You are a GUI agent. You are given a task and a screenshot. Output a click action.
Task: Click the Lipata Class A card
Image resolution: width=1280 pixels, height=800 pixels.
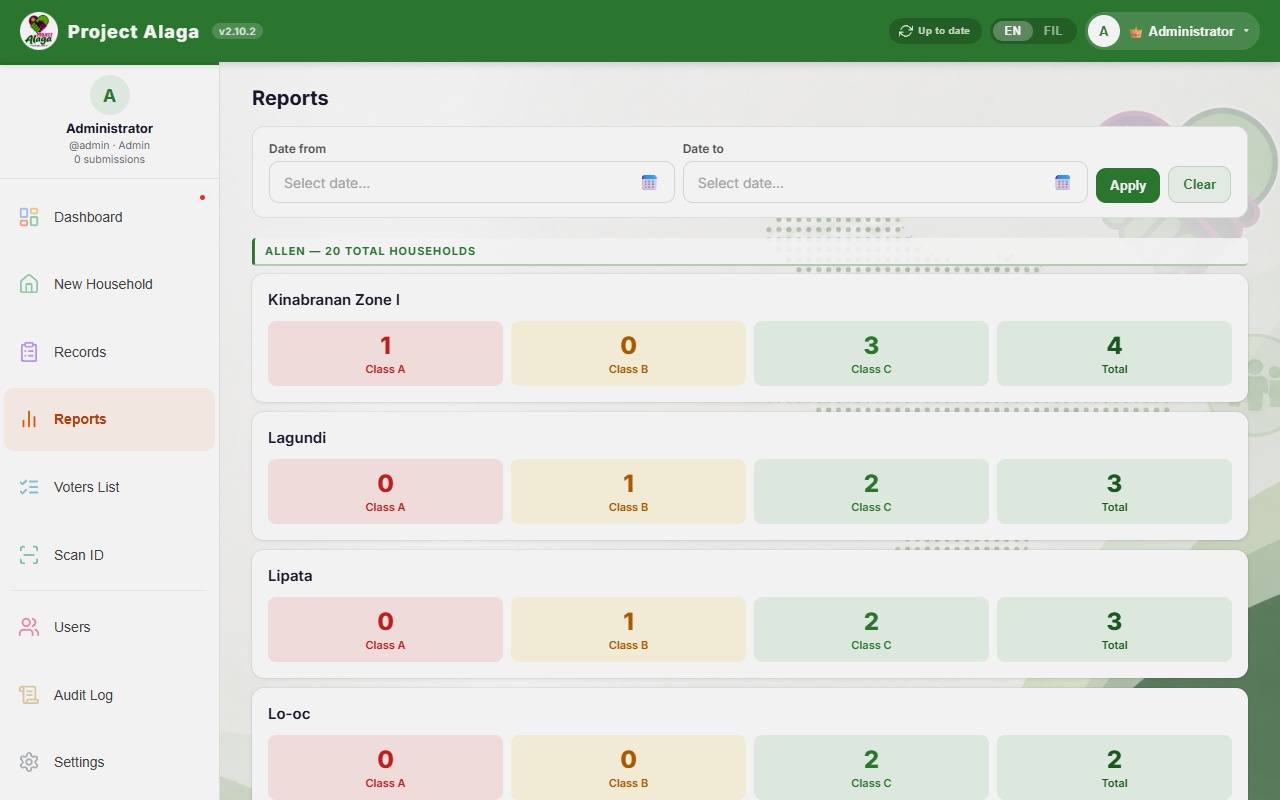(385, 629)
